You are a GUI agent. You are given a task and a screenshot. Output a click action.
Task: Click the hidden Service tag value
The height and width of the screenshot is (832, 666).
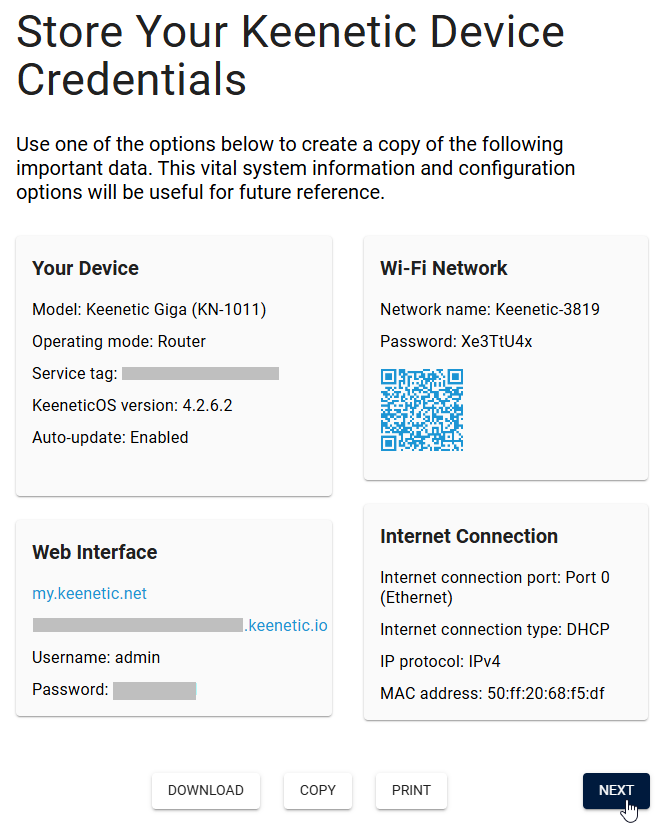pos(200,373)
